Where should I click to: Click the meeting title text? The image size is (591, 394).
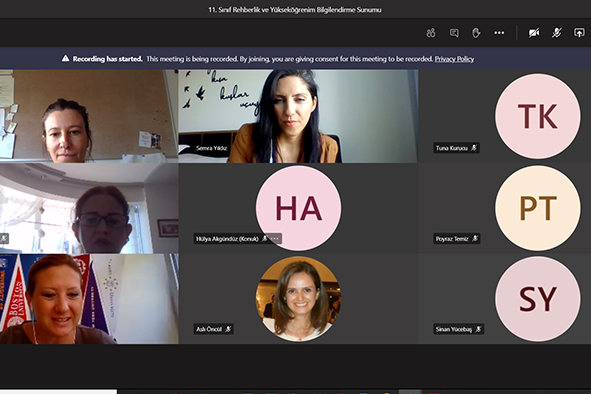point(295,10)
